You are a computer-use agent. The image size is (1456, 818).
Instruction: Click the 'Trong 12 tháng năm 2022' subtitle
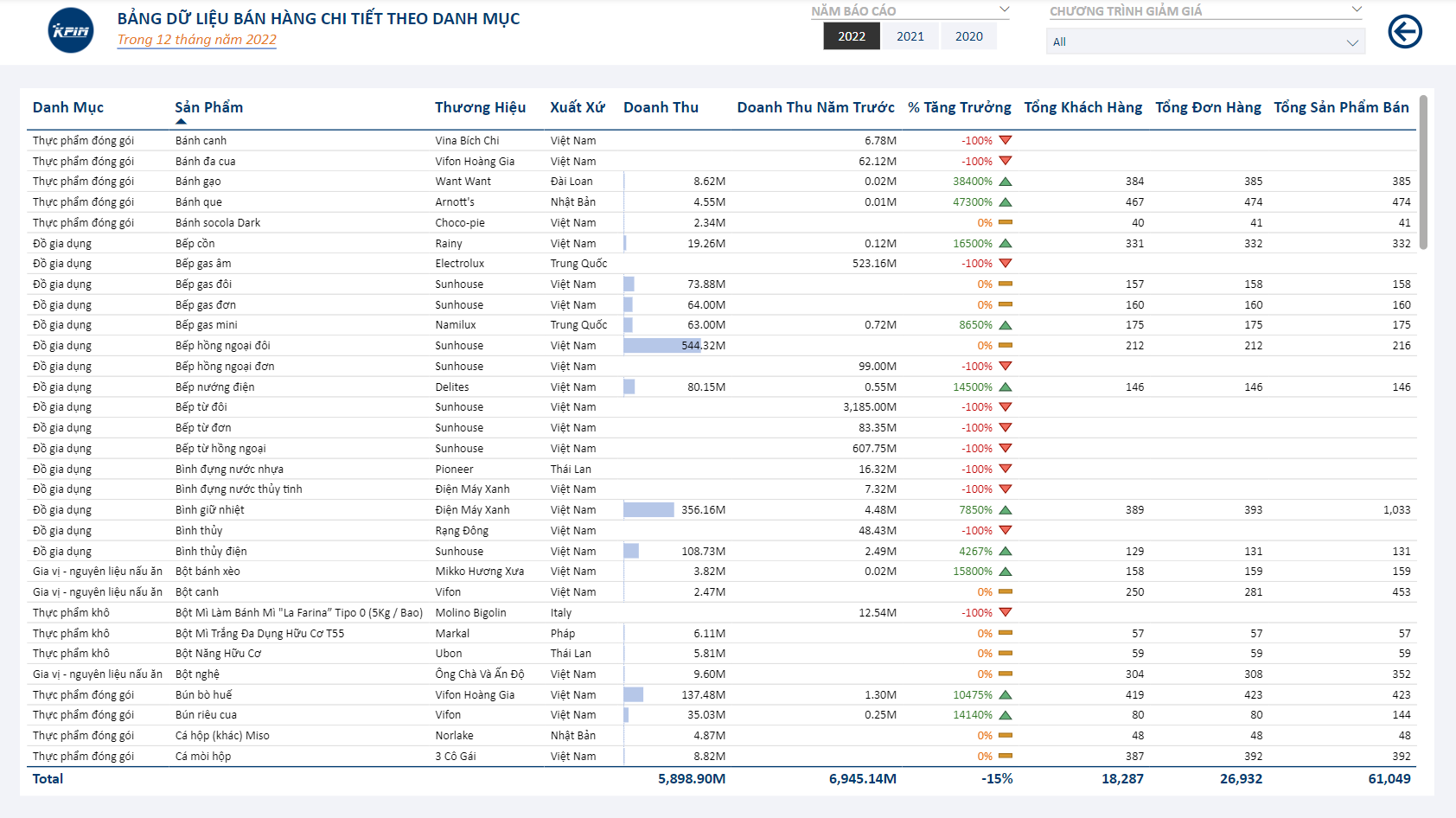[x=197, y=40]
